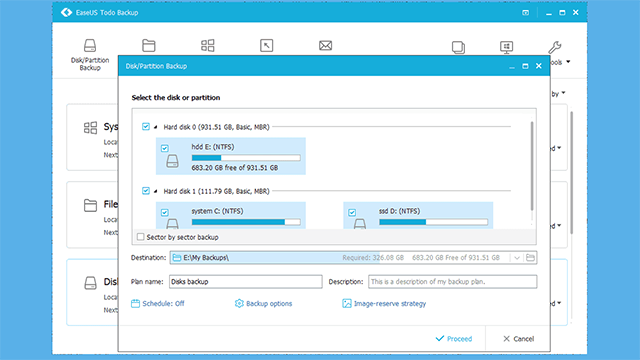Click the ssd D: usage bar

pyautogui.click(x=433, y=222)
